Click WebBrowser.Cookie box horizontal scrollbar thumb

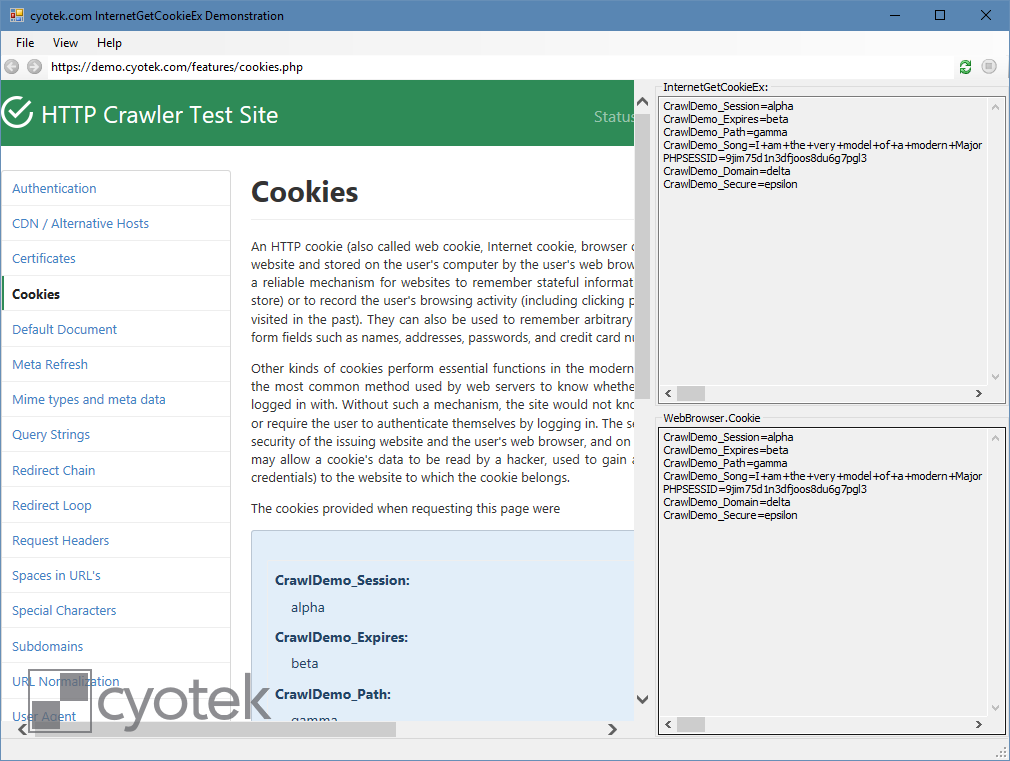tap(691, 725)
